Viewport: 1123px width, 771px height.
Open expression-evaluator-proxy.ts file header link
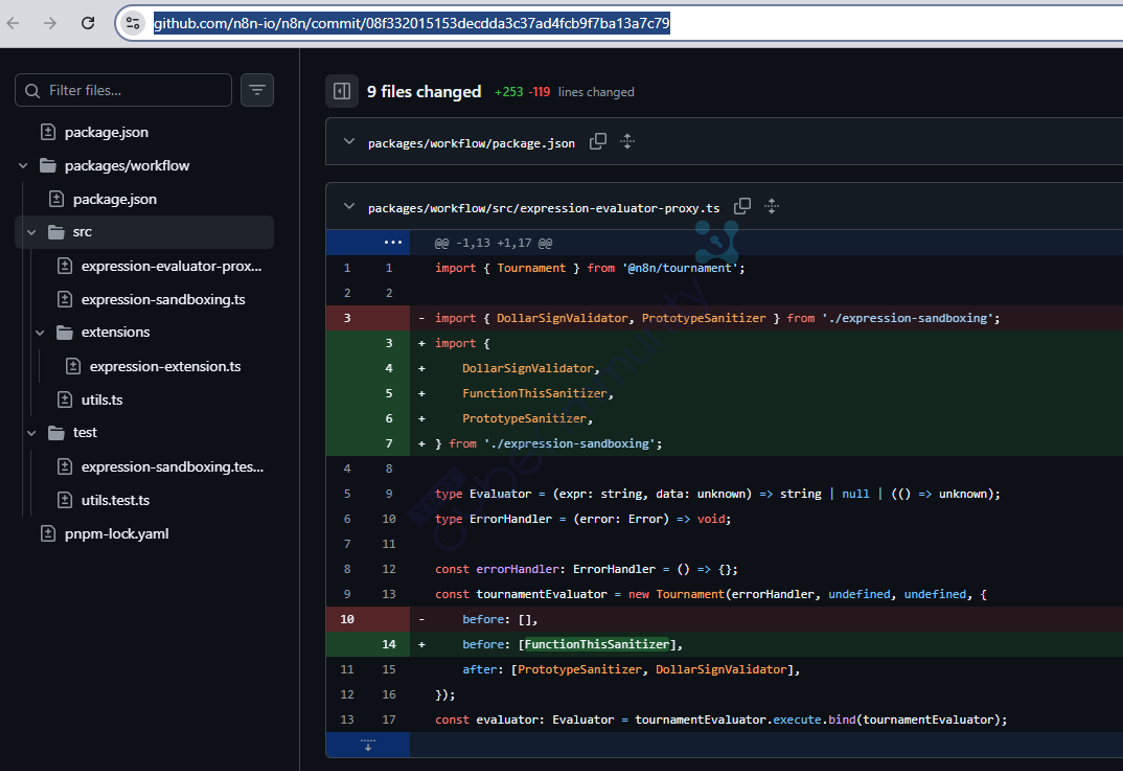click(x=544, y=208)
